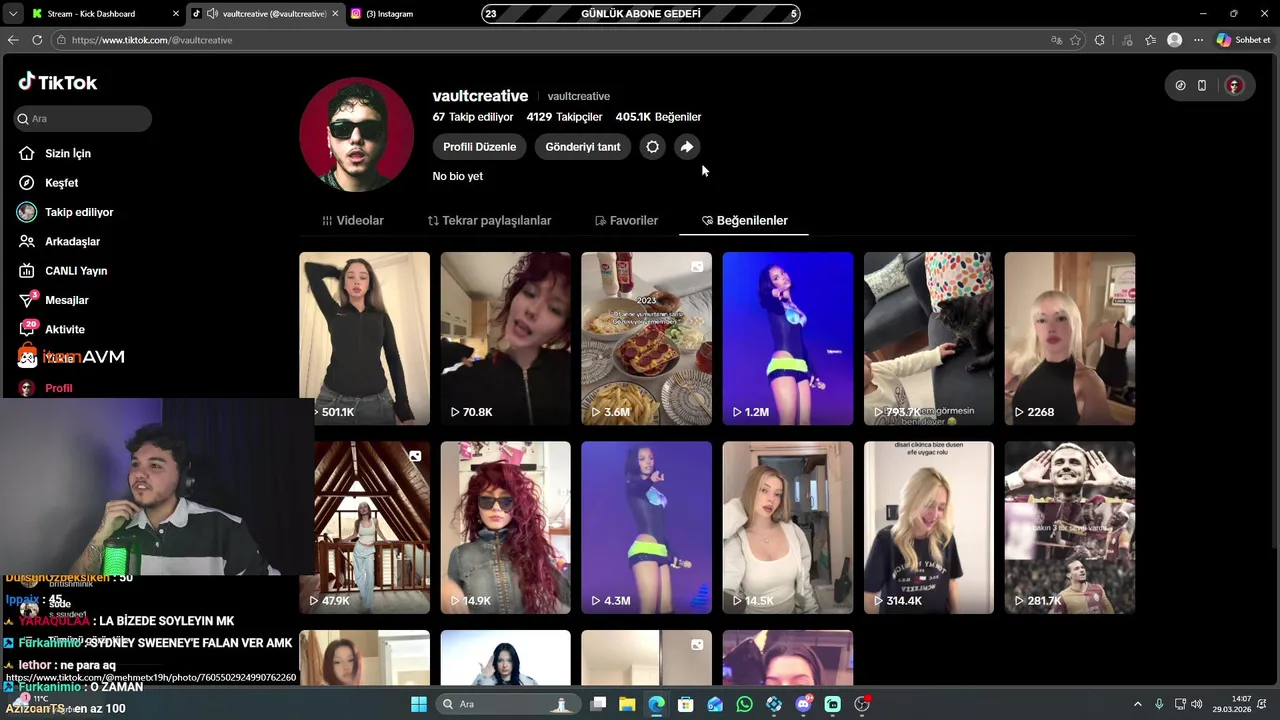
Task: Open 4129 Takipçiler list
Action: pos(564,117)
